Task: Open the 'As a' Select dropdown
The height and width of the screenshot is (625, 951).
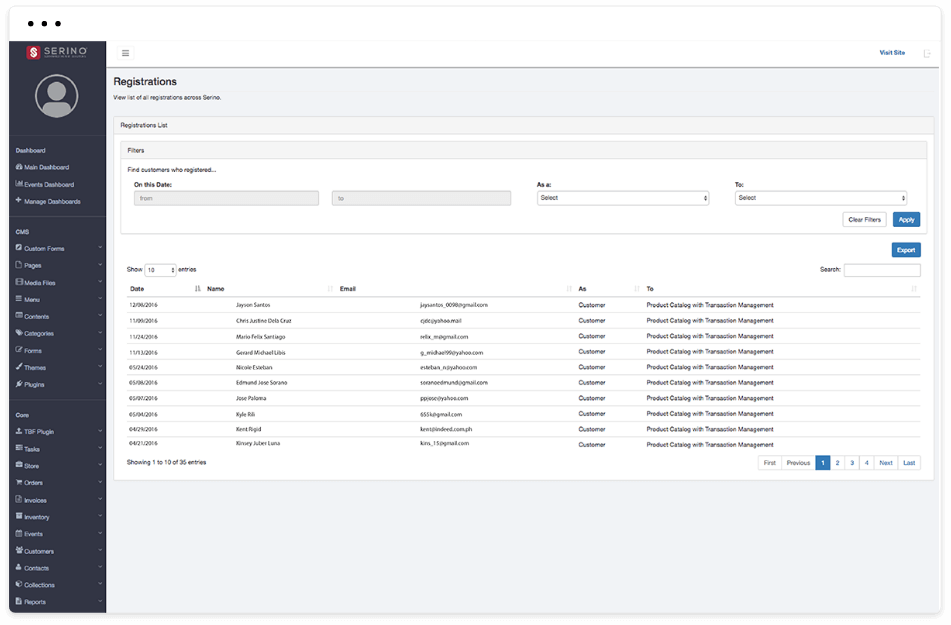Action: (623, 198)
